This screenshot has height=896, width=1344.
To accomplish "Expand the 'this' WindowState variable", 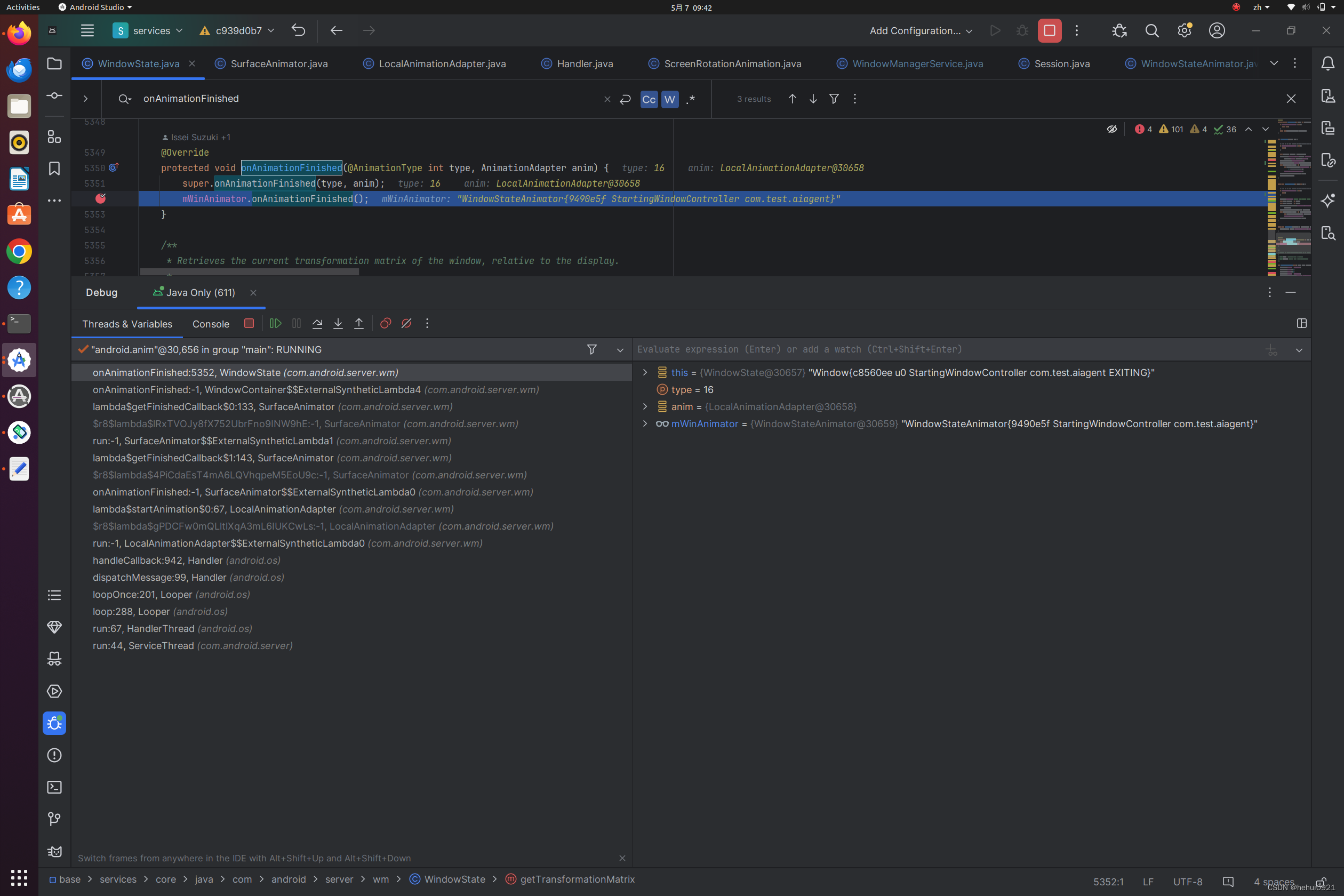I will (645, 372).
